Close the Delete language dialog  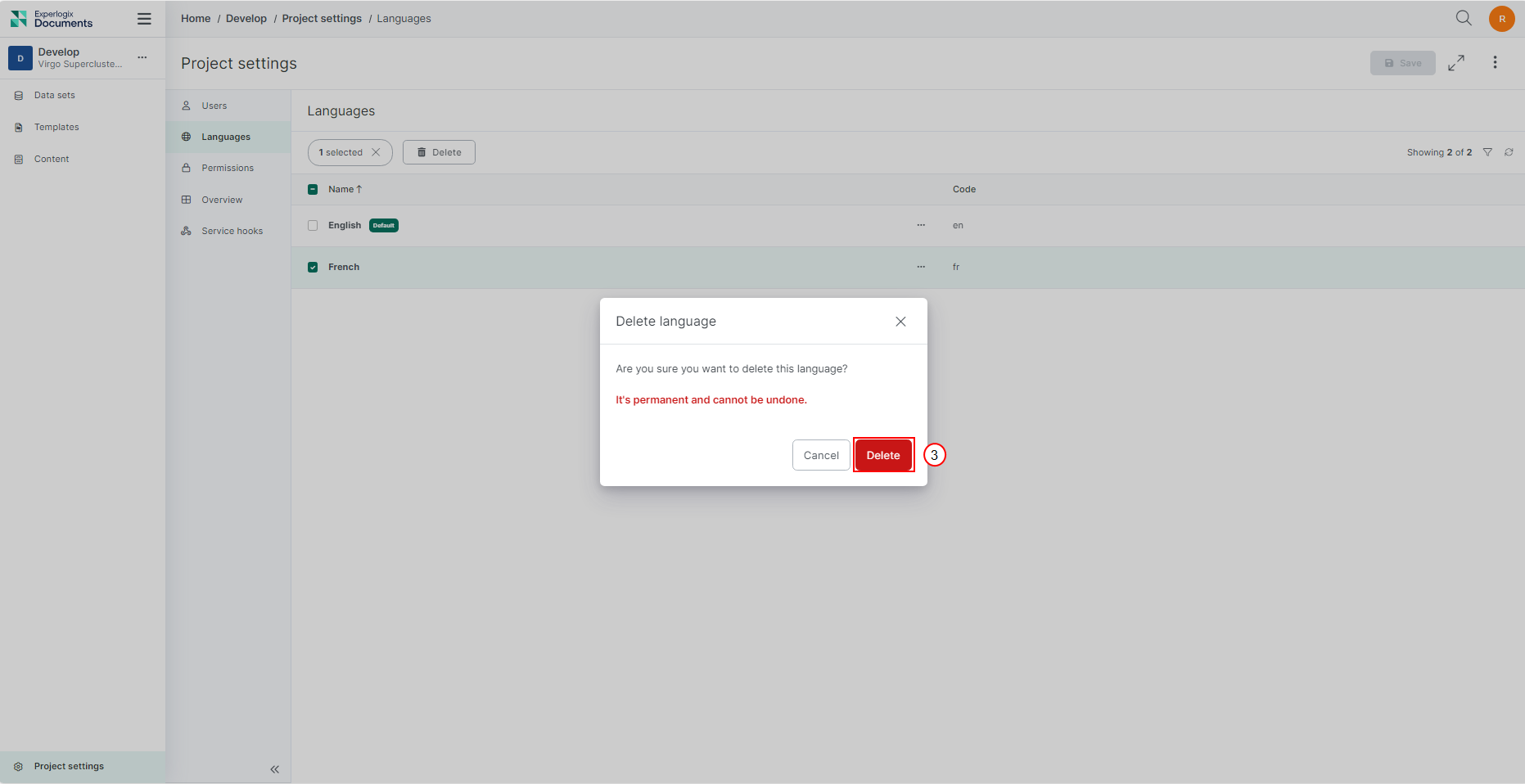pos(900,322)
